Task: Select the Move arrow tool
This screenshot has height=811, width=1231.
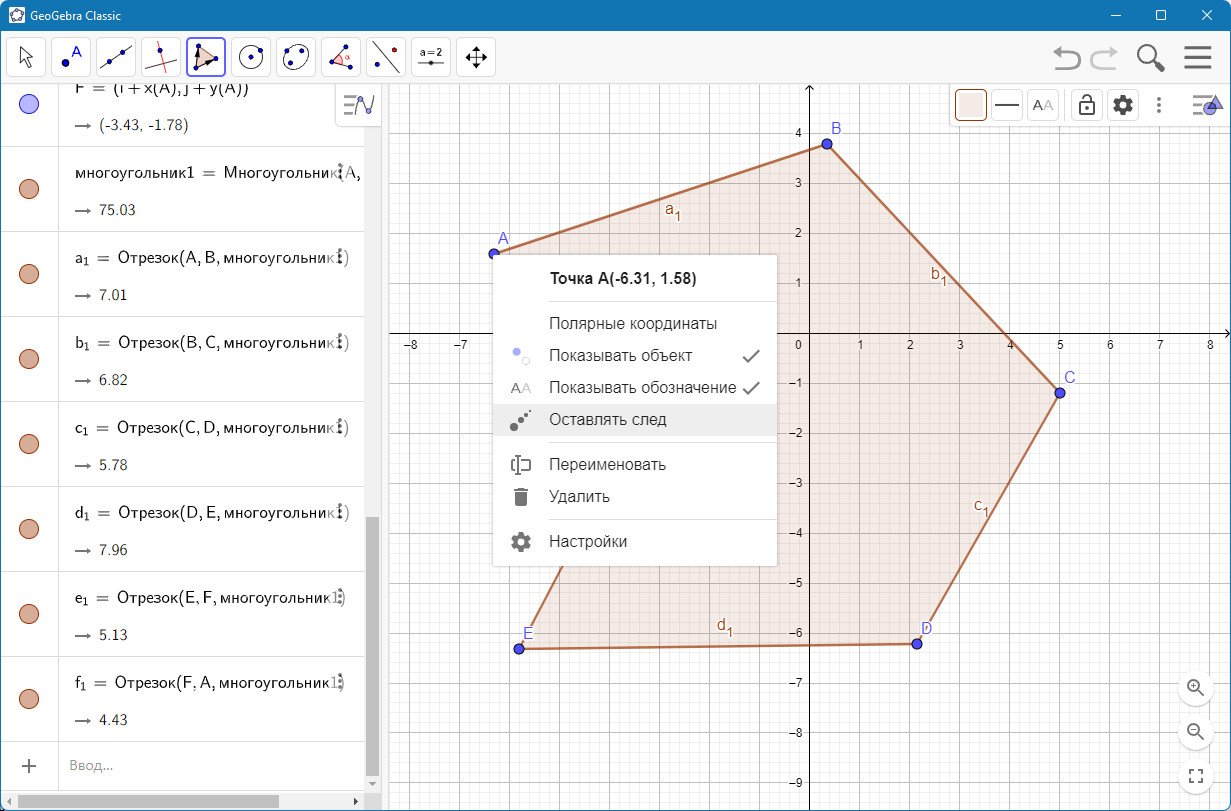Action: (26, 58)
